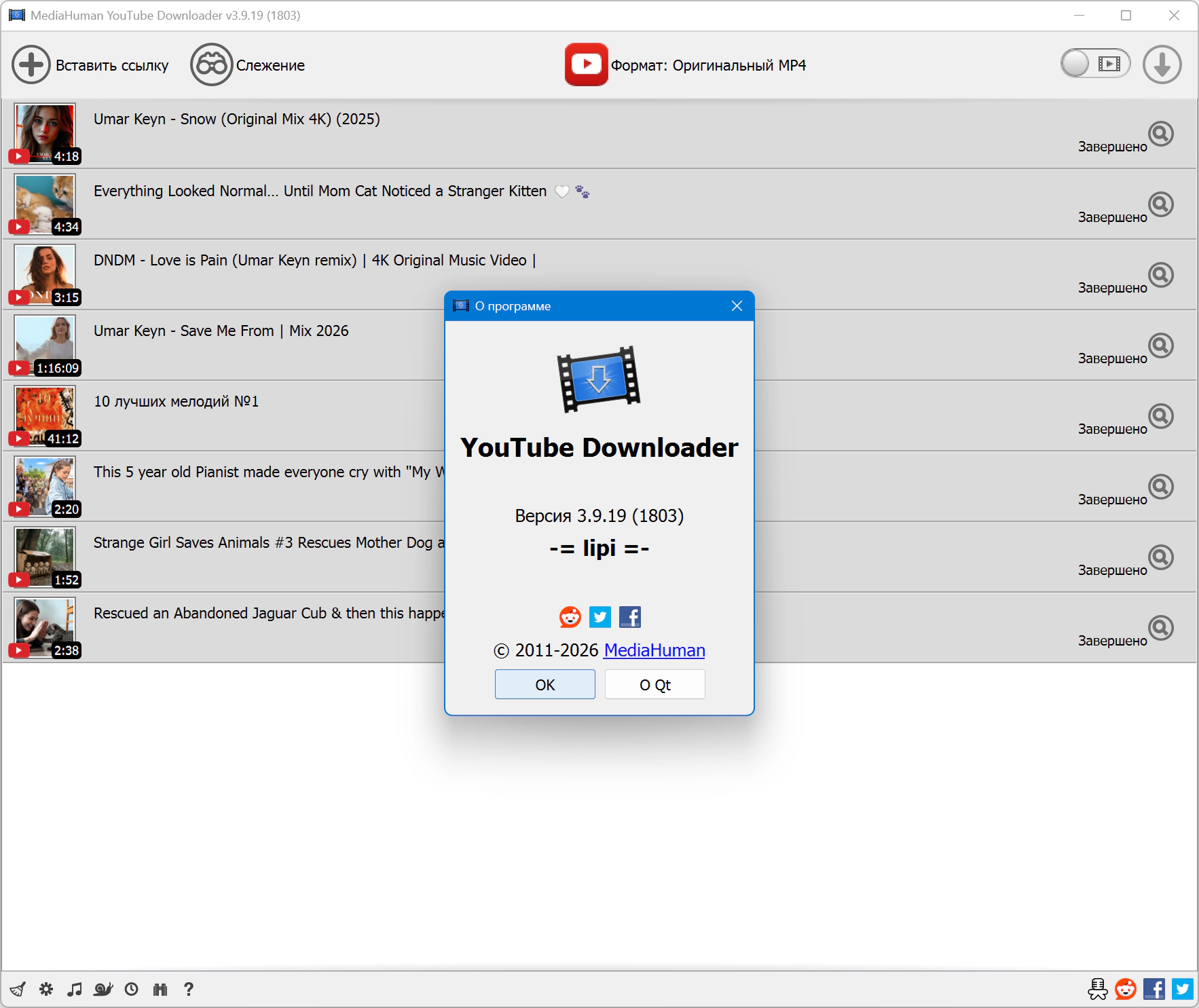This screenshot has height=1008, width=1199.
Task: Click the snail speed limit icon
Action: (x=103, y=989)
